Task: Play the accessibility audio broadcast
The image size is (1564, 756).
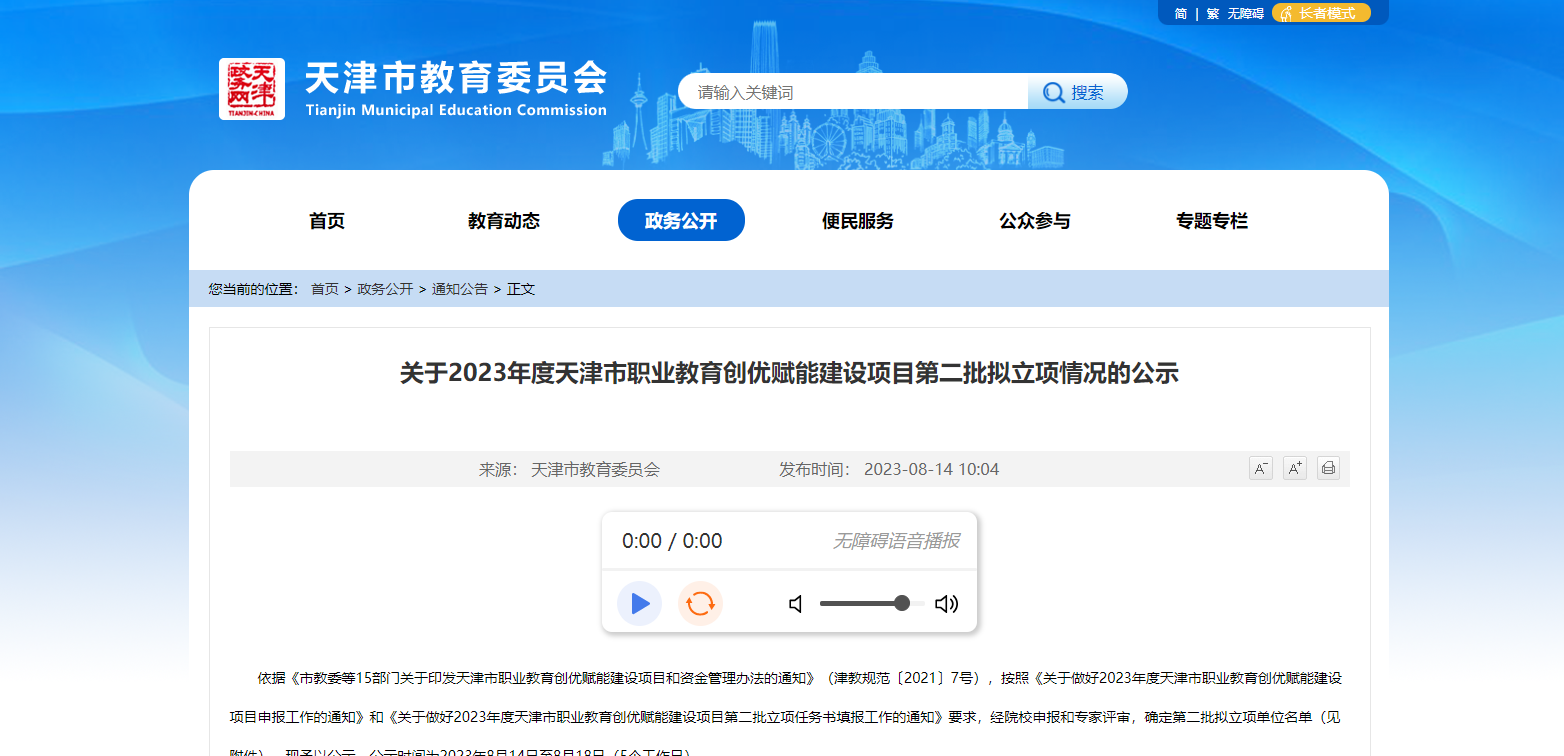Action: (640, 603)
